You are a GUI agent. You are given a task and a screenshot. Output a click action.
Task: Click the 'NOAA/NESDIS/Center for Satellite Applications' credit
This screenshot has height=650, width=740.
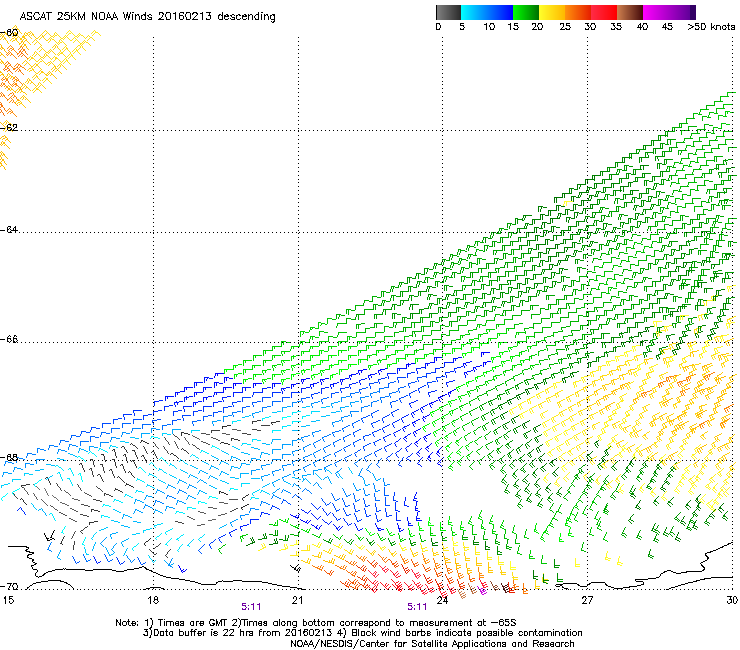[432, 644]
